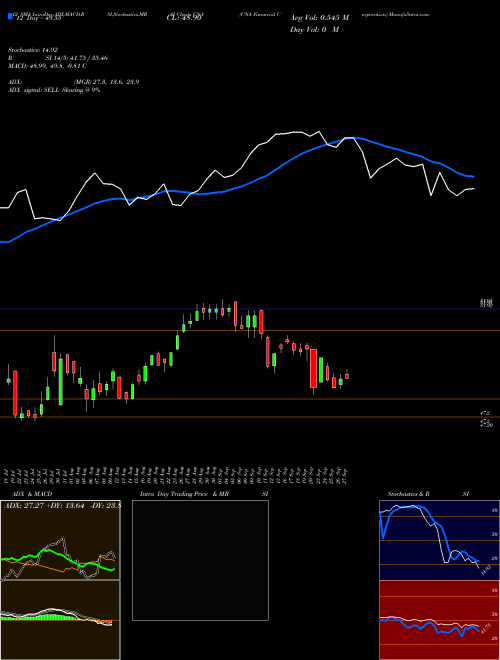Click the MACD: 48.99, 49.8 values line
Viewport: 500px width, 660px height.
pos(47,66)
